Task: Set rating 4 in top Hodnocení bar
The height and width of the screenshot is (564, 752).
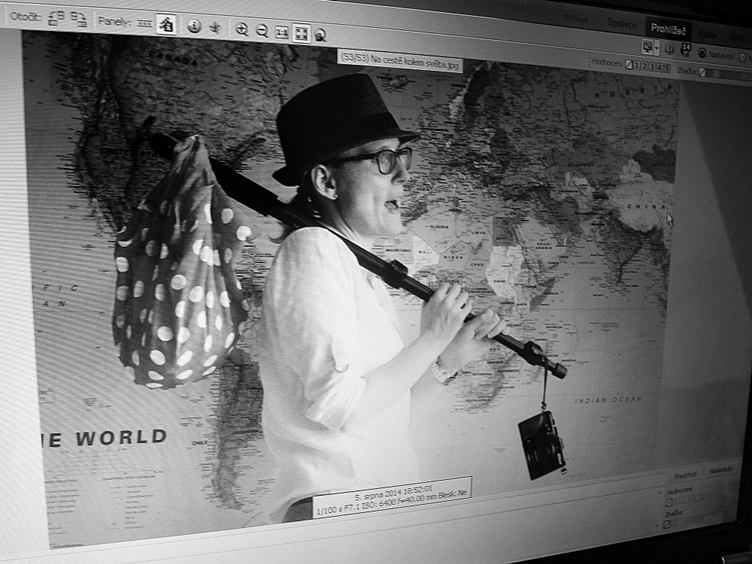Action: 659,69
